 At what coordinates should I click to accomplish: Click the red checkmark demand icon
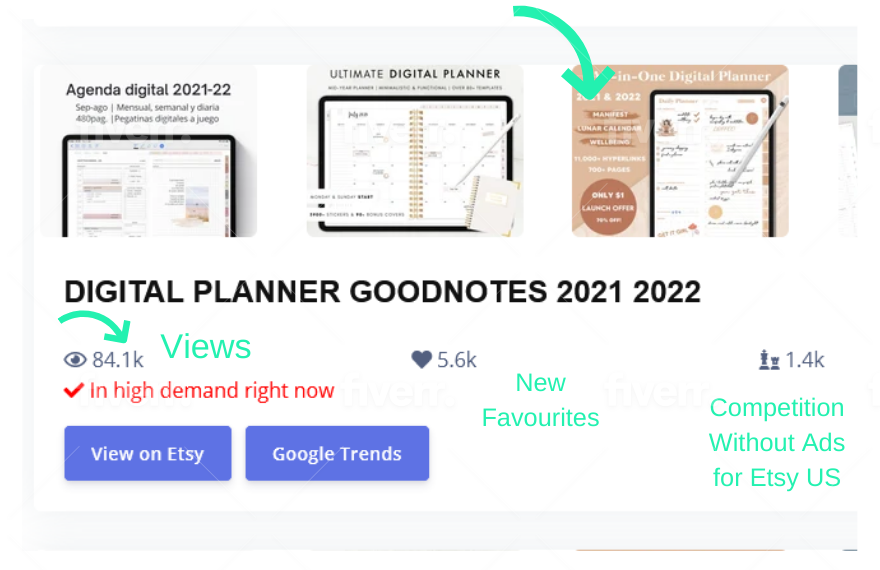point(74,390)
